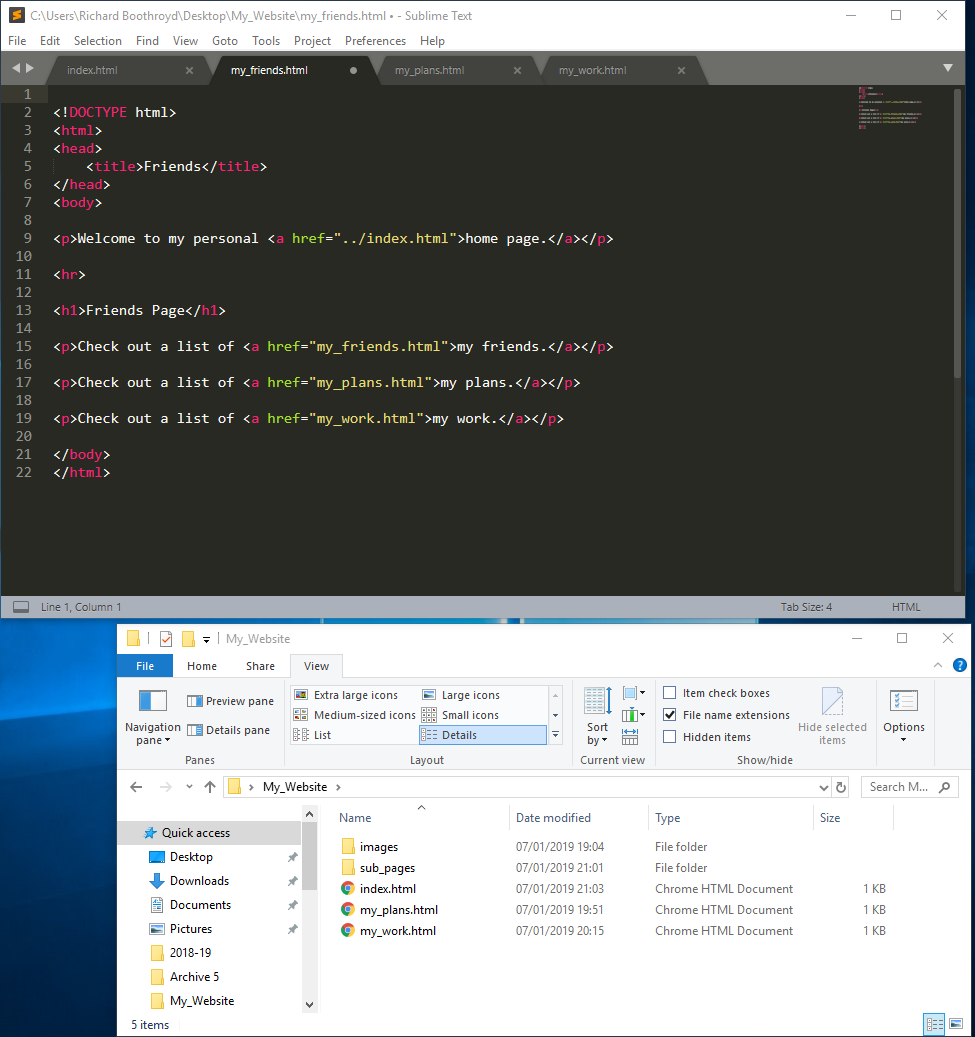Enable Item check boxes
Image resolution: width=975 pixels, height=1037 pixels.
pos(669,692)
